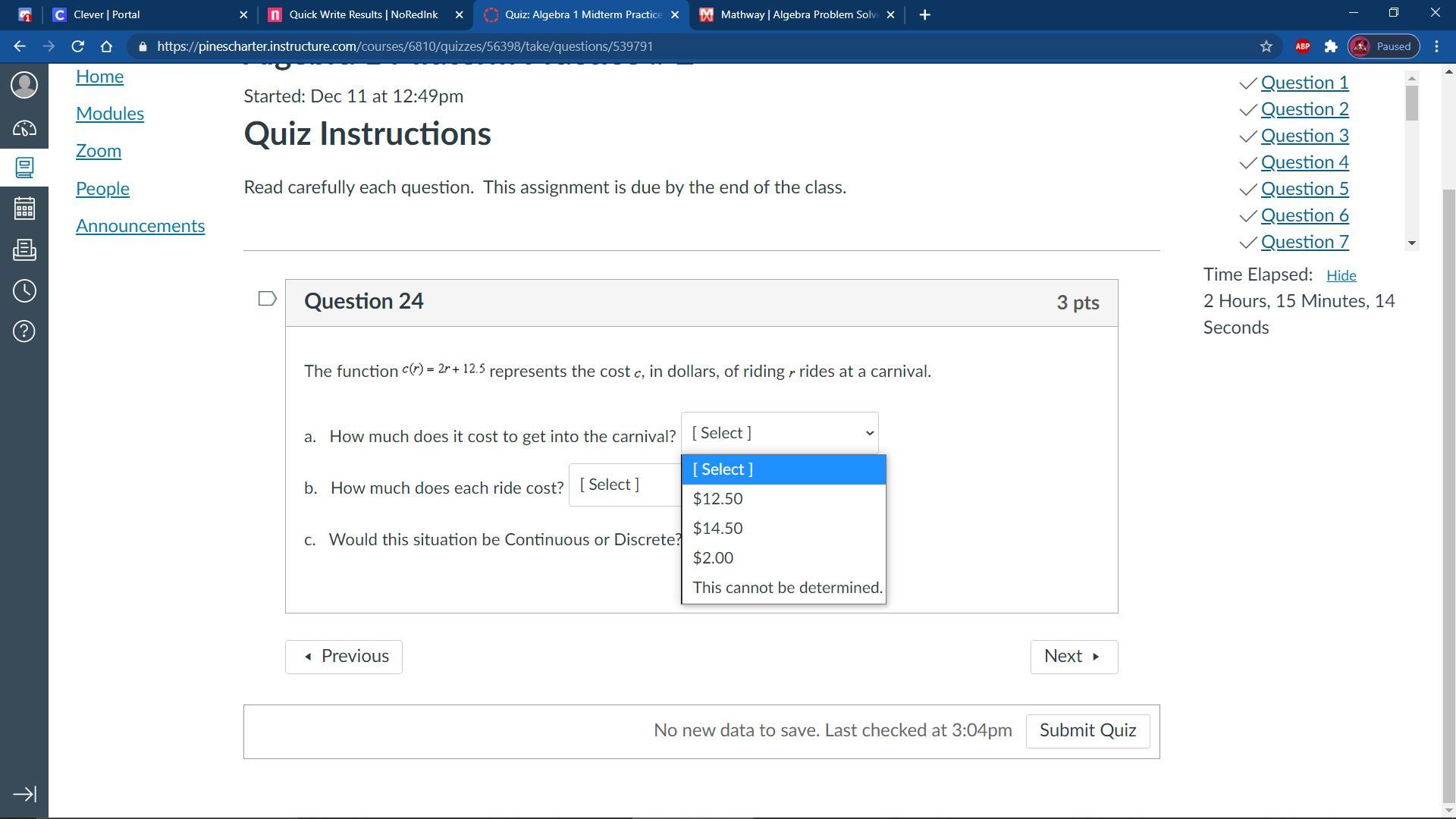Image resolution: width=1456 pixels, height=819 pixels.
Task: Choose the $2.00 dropdown option
Action: pos(713,558)
